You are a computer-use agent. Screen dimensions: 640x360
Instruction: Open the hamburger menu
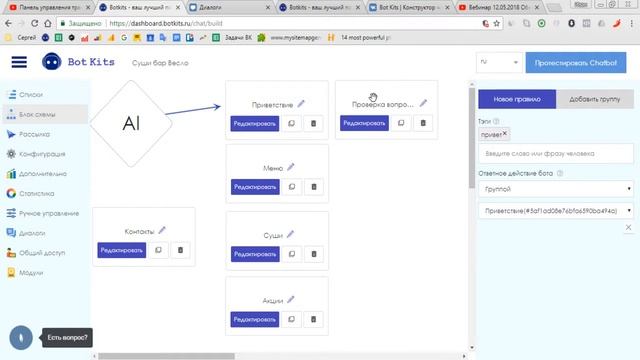[19, 62]
